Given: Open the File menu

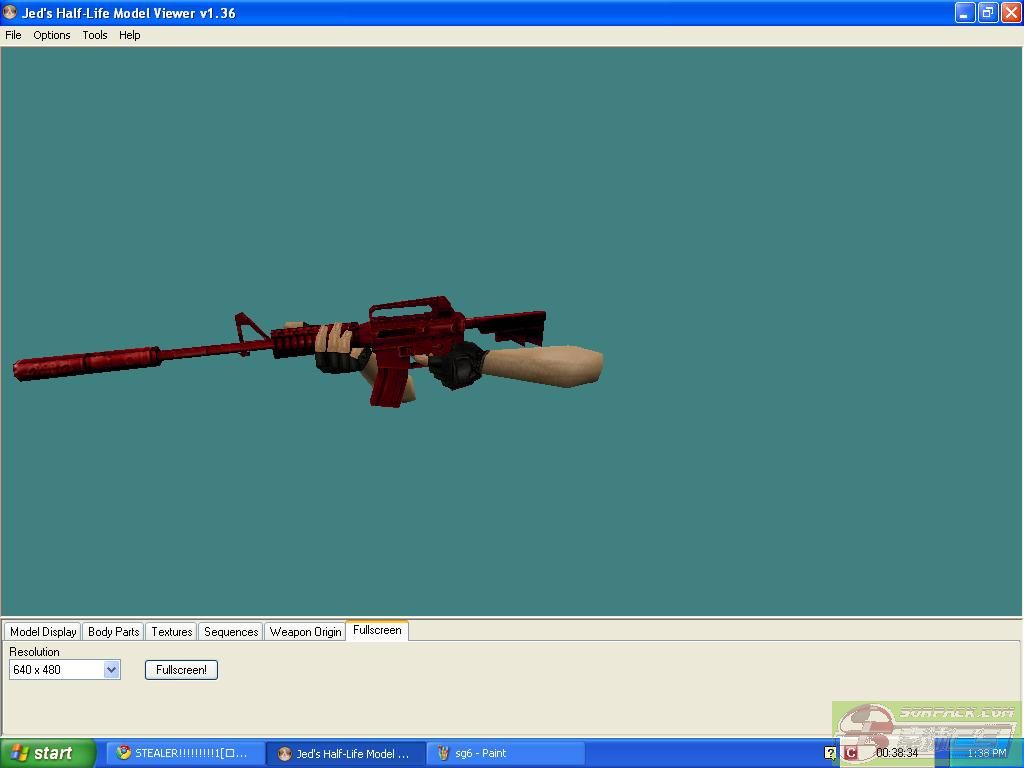Looking at the screenshot, I should coord(13,35).
